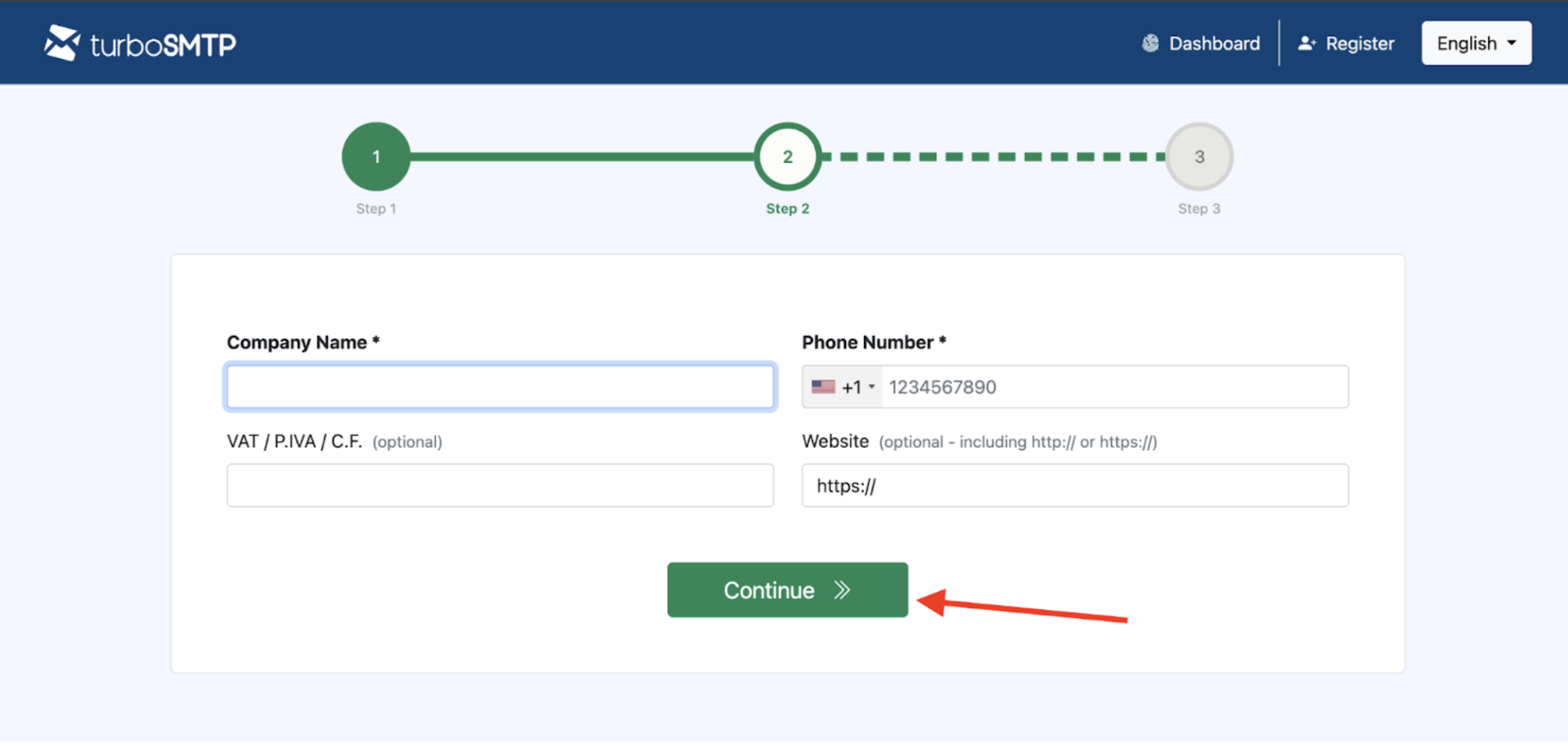Open the Dashboard menu link
1568x745 pixels.
point(1214,44)
